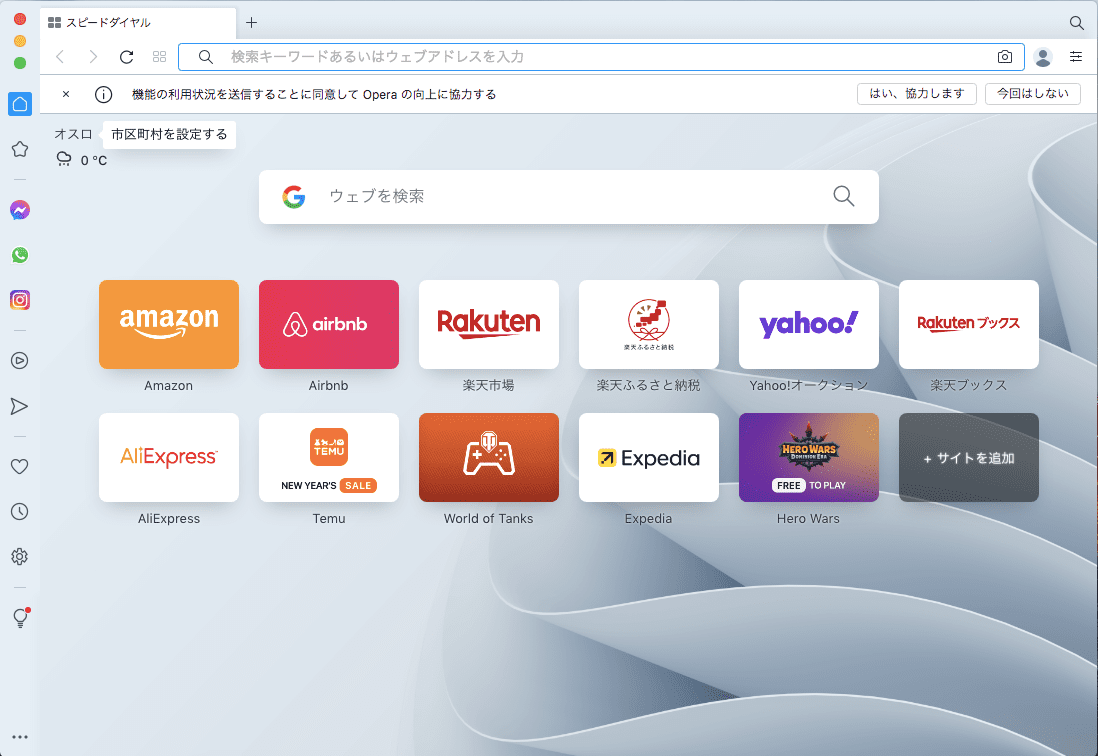Reload the page
This screenshot has width=1098, height=756.
127,57
